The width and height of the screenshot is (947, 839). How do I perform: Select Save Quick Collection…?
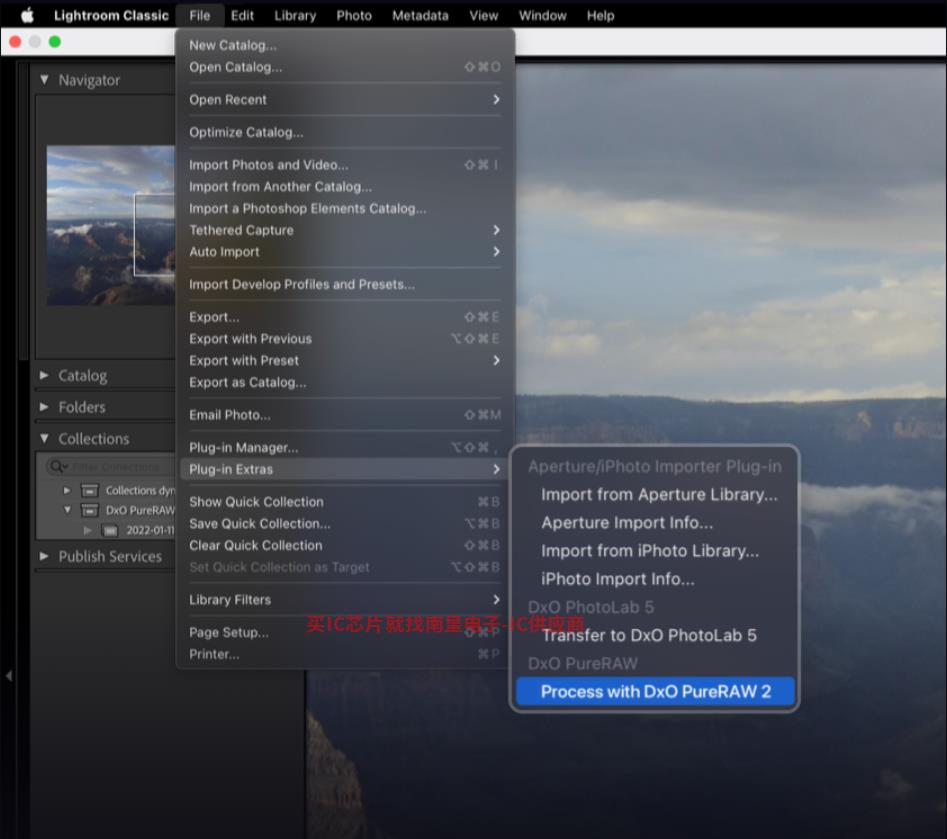tap(345, 524)
